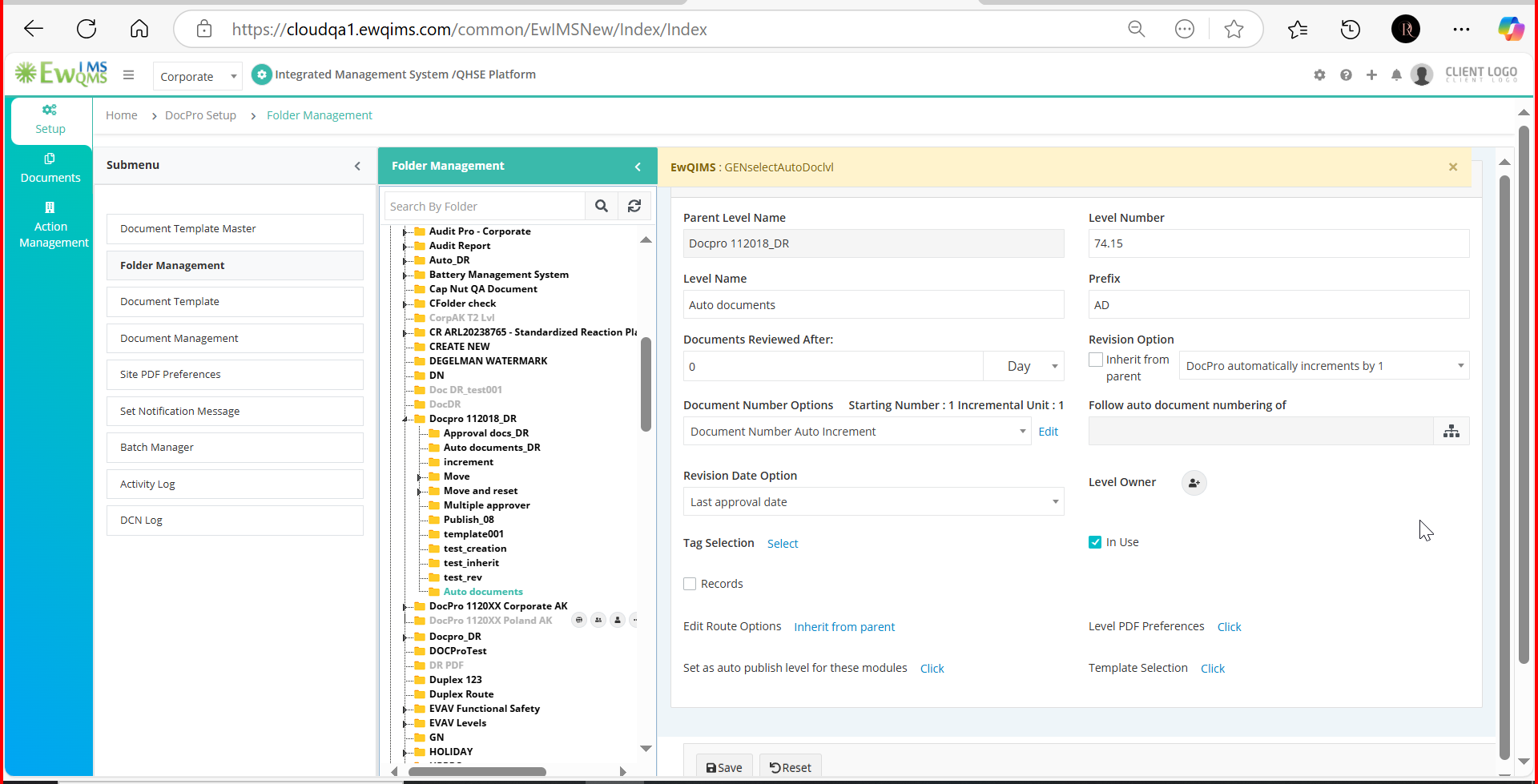Expand the EVAV Functional Safety folder

coord(405,710)
